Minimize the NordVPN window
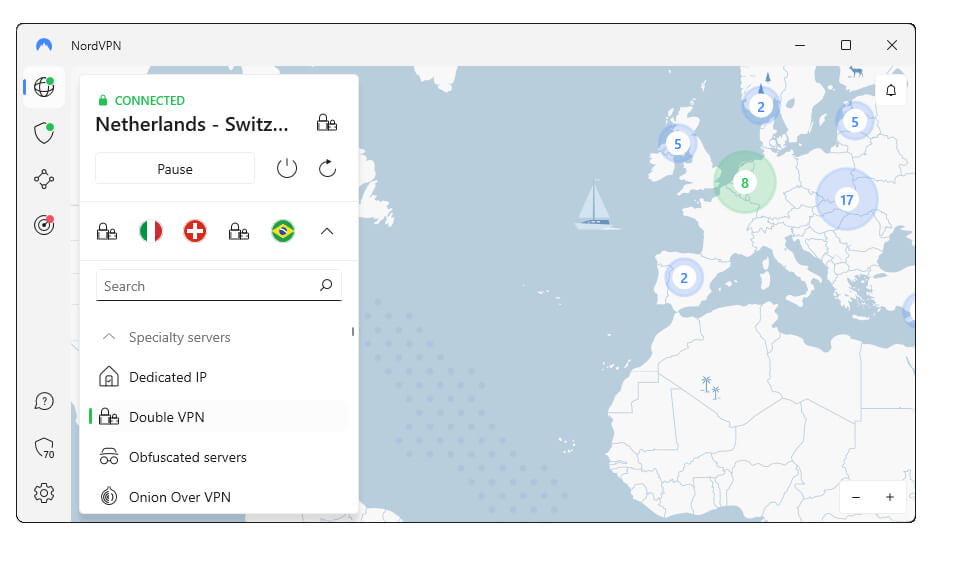Viewport: 978px width, 564px height. [800, 45]
